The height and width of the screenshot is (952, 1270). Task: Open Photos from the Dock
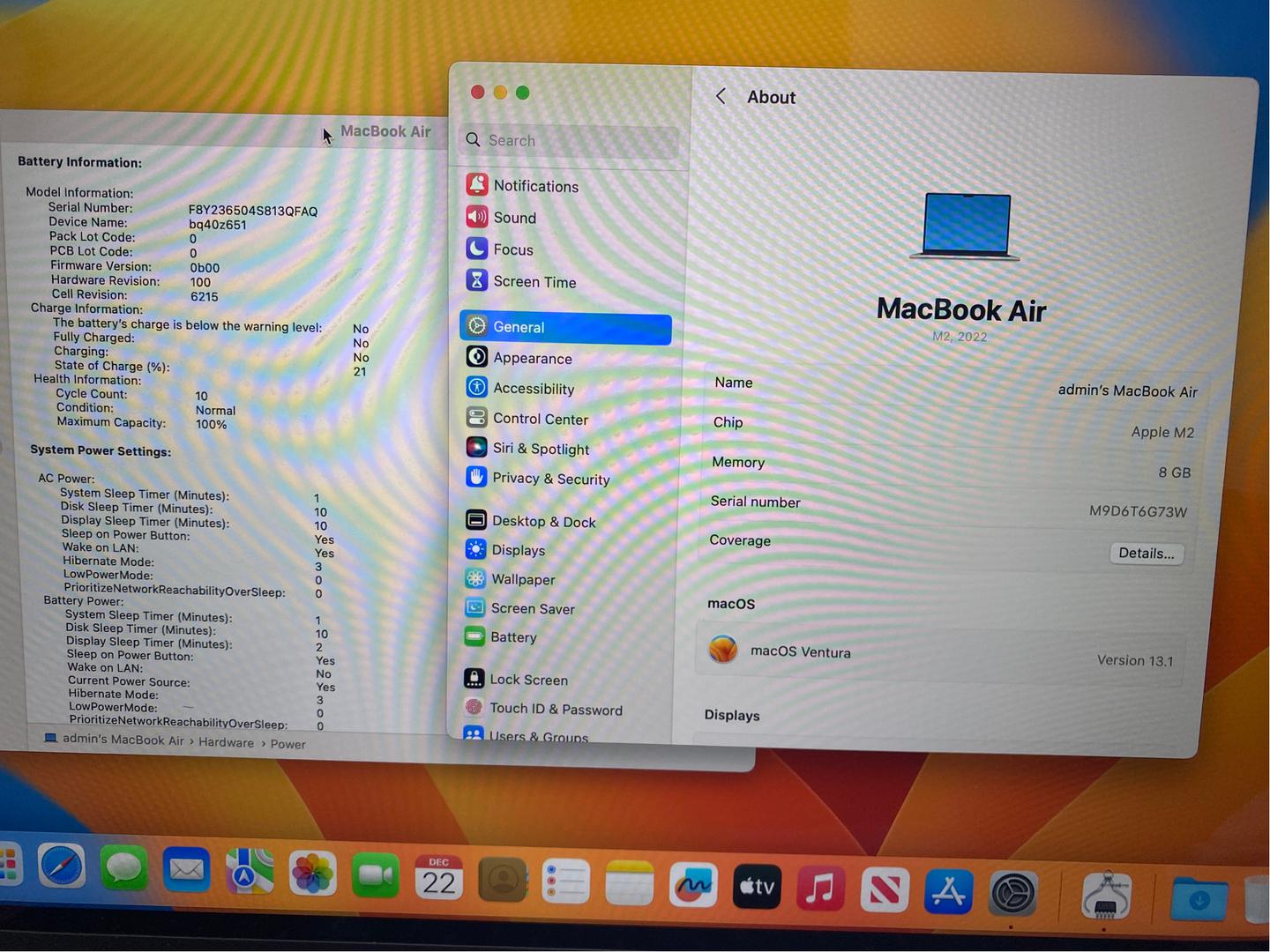(313, 874)
